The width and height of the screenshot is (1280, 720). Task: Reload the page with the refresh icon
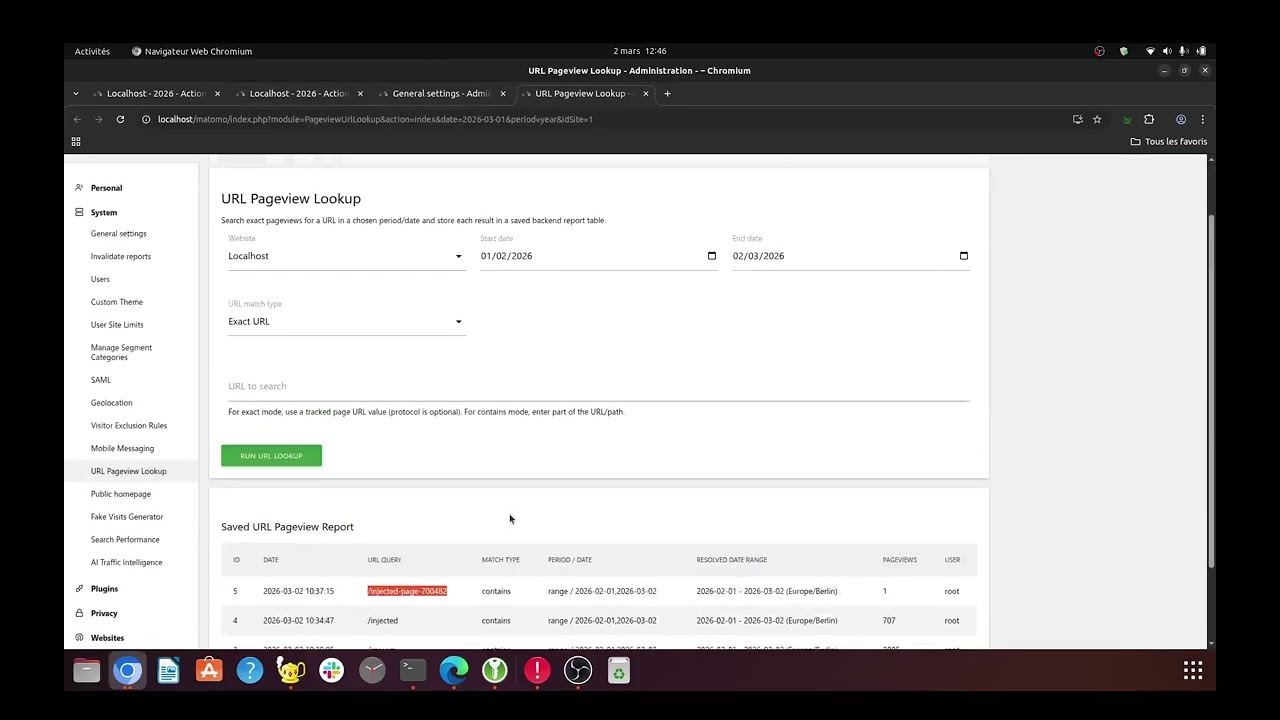click(x=120, y=119)
